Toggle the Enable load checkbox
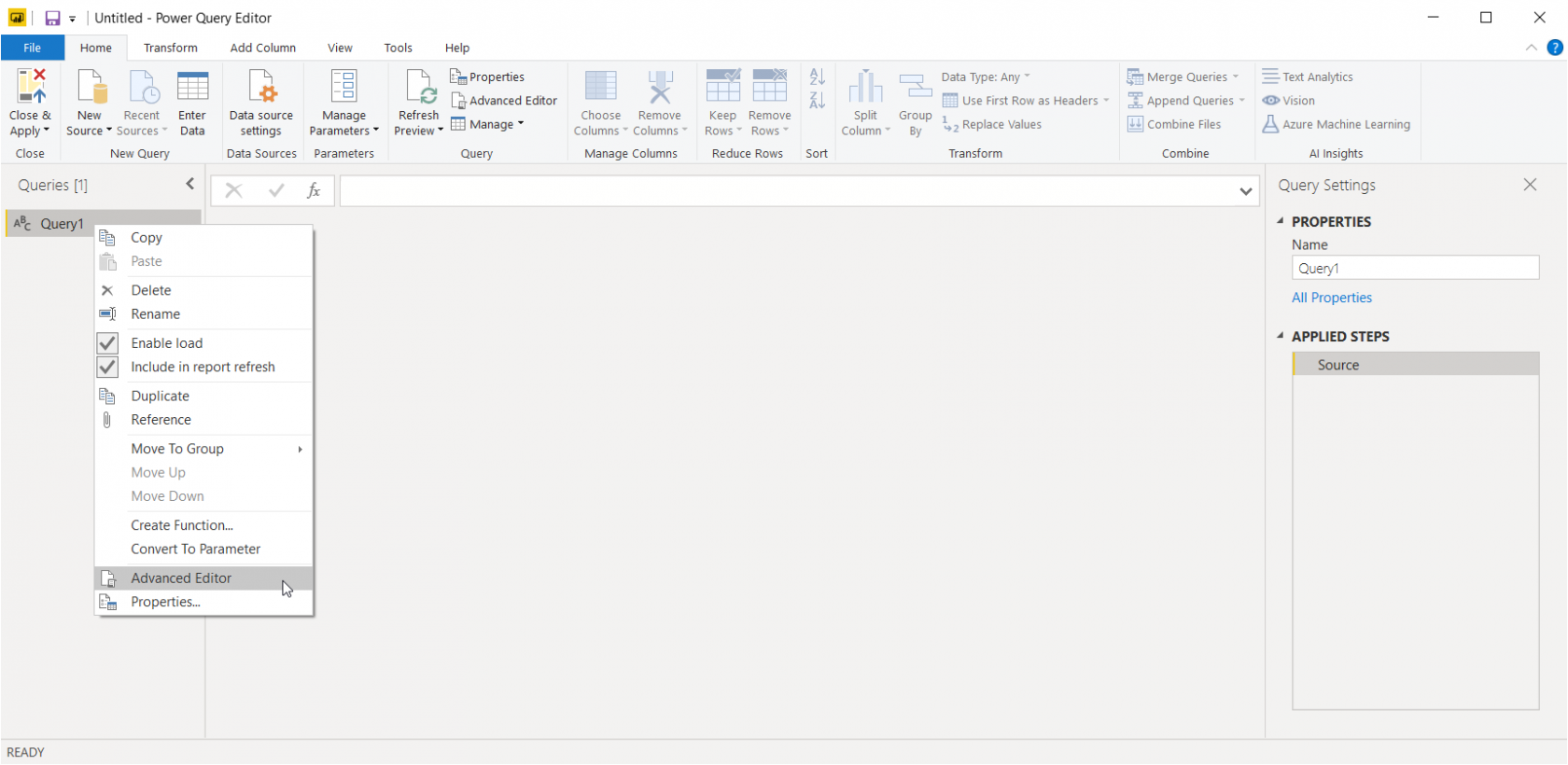The height and width of the screenshot is (765, 1568). point(107,343)
